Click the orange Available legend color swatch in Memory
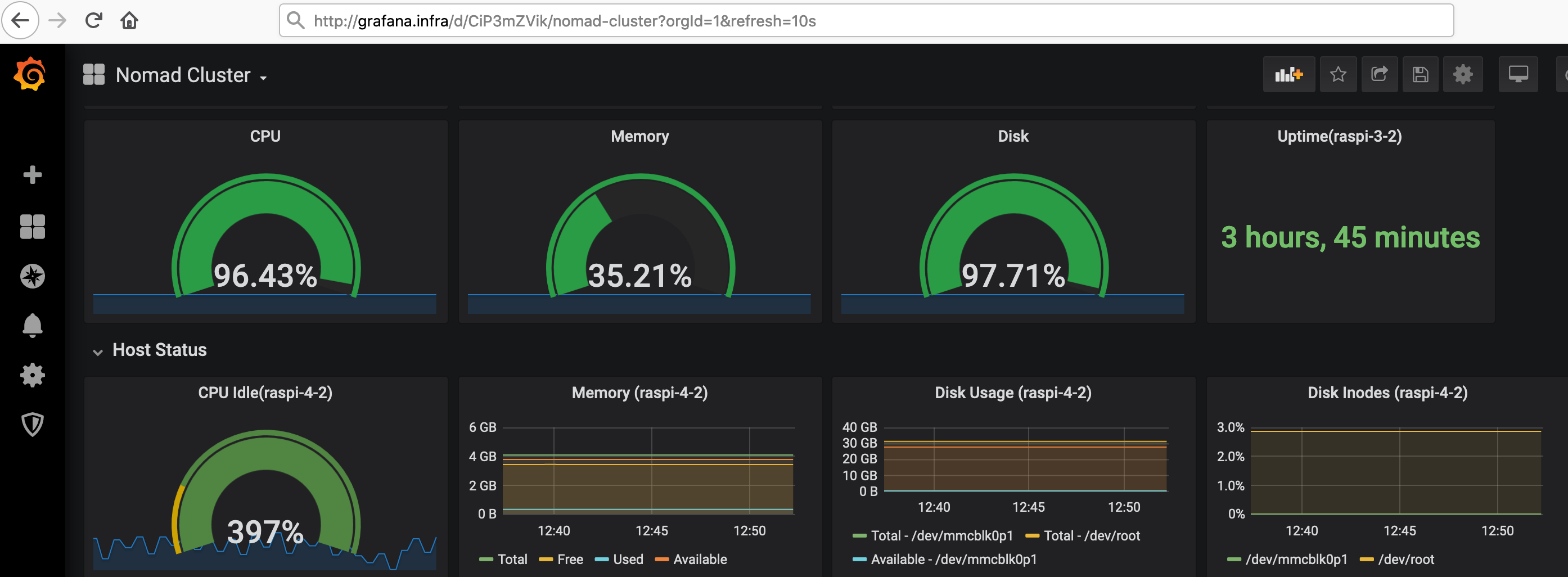This screenshot has height=577, width=1568. pyautogui.click(x=661, y=560)
